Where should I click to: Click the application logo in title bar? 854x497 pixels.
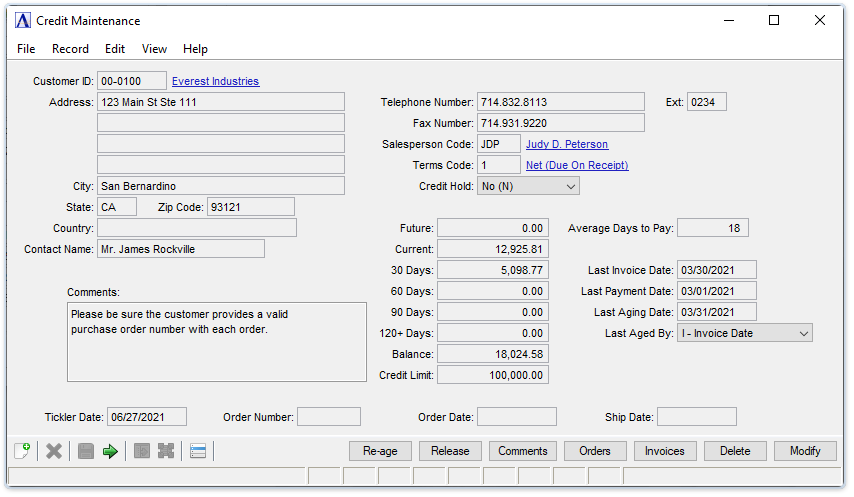pos(23,20)
